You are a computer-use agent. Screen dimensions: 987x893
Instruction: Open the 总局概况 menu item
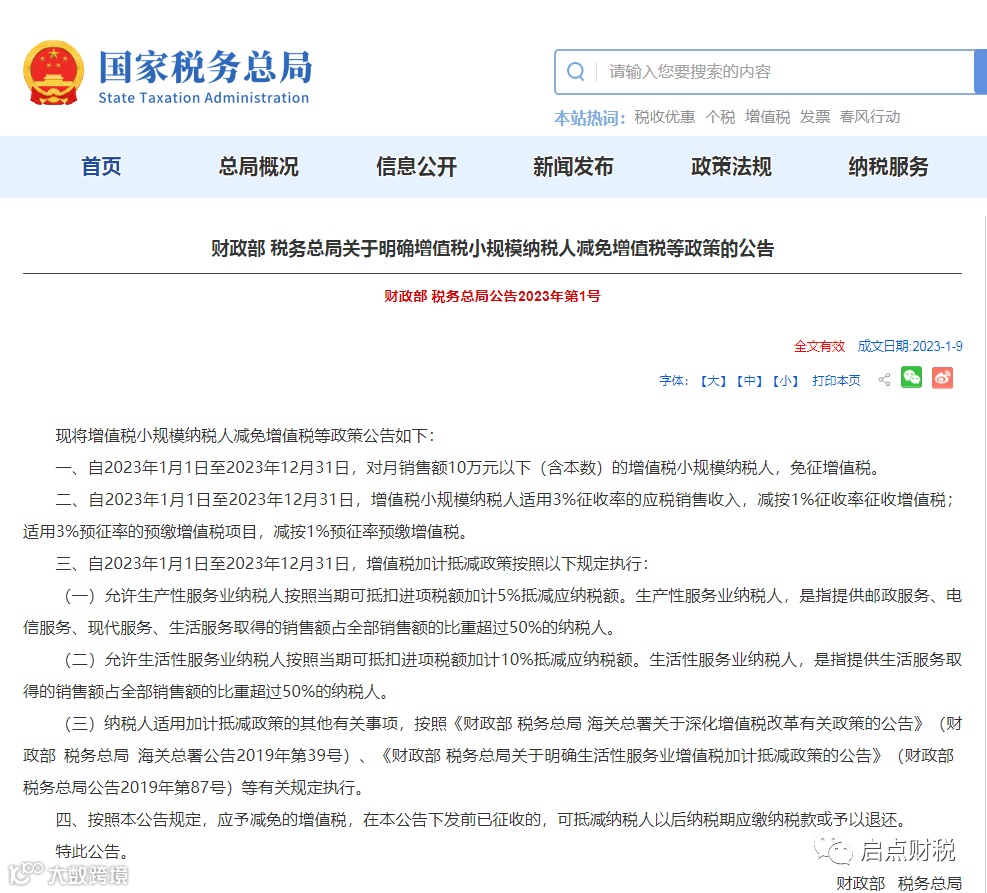coord(258,167)
